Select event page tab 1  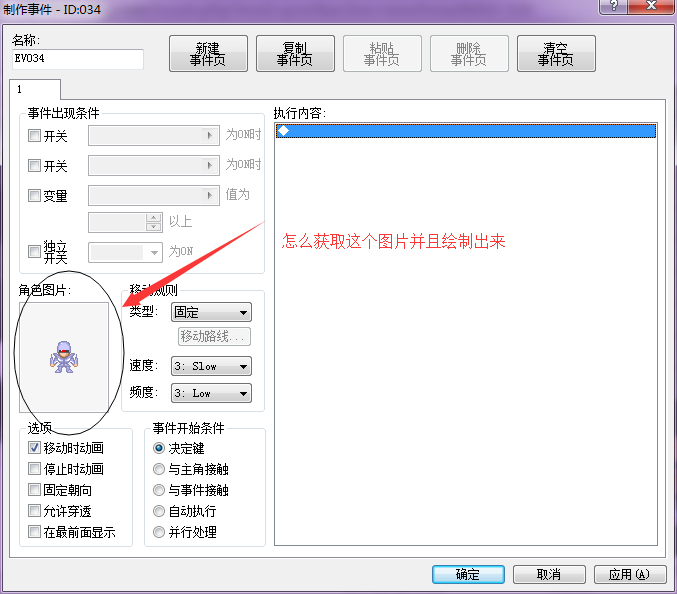pos(35,89)
